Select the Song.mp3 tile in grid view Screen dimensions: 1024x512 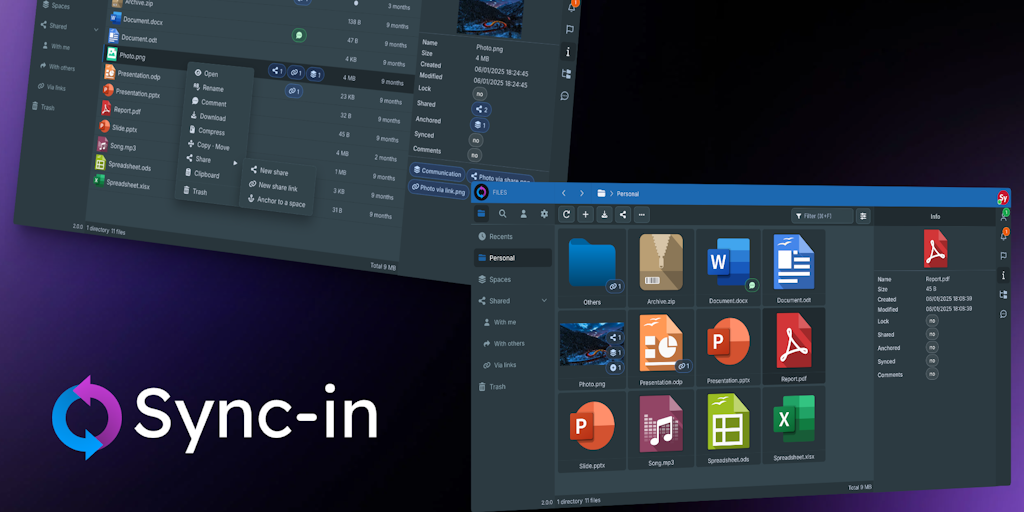point(661,430)
